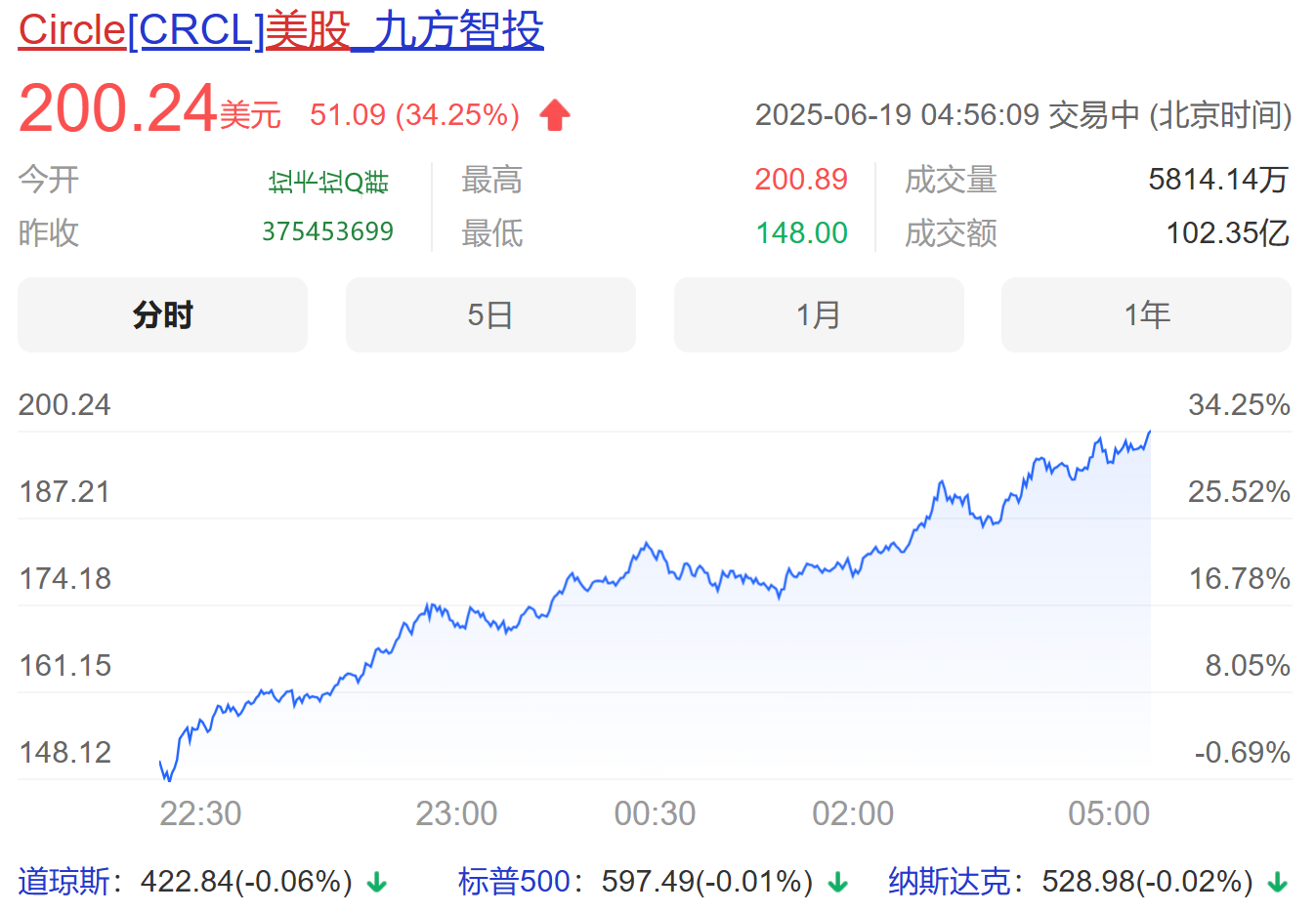Screen dimensions: 1316x914
Task: Click the 最低 value 148.00
Action: [x=801, y=233]
